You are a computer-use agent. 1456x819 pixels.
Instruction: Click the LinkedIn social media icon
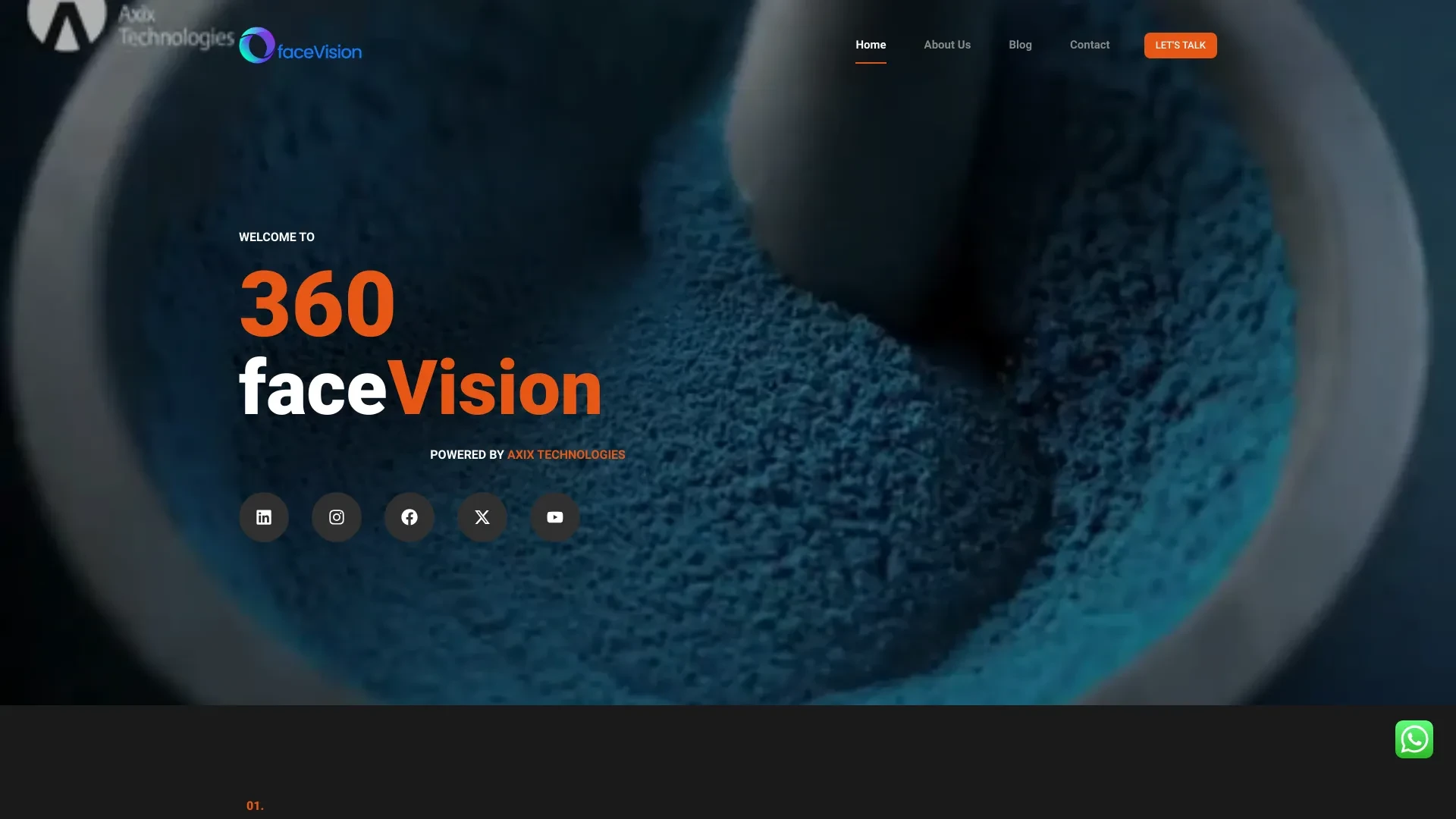[264, 517]
